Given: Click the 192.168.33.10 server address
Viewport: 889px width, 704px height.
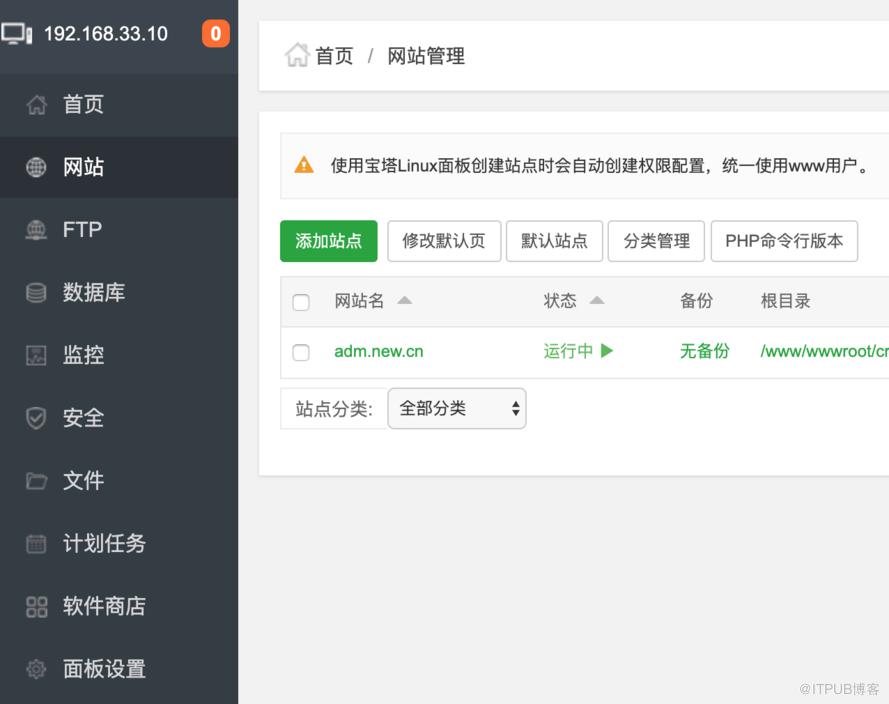Looking at the screenshot, I should (106, 34).
